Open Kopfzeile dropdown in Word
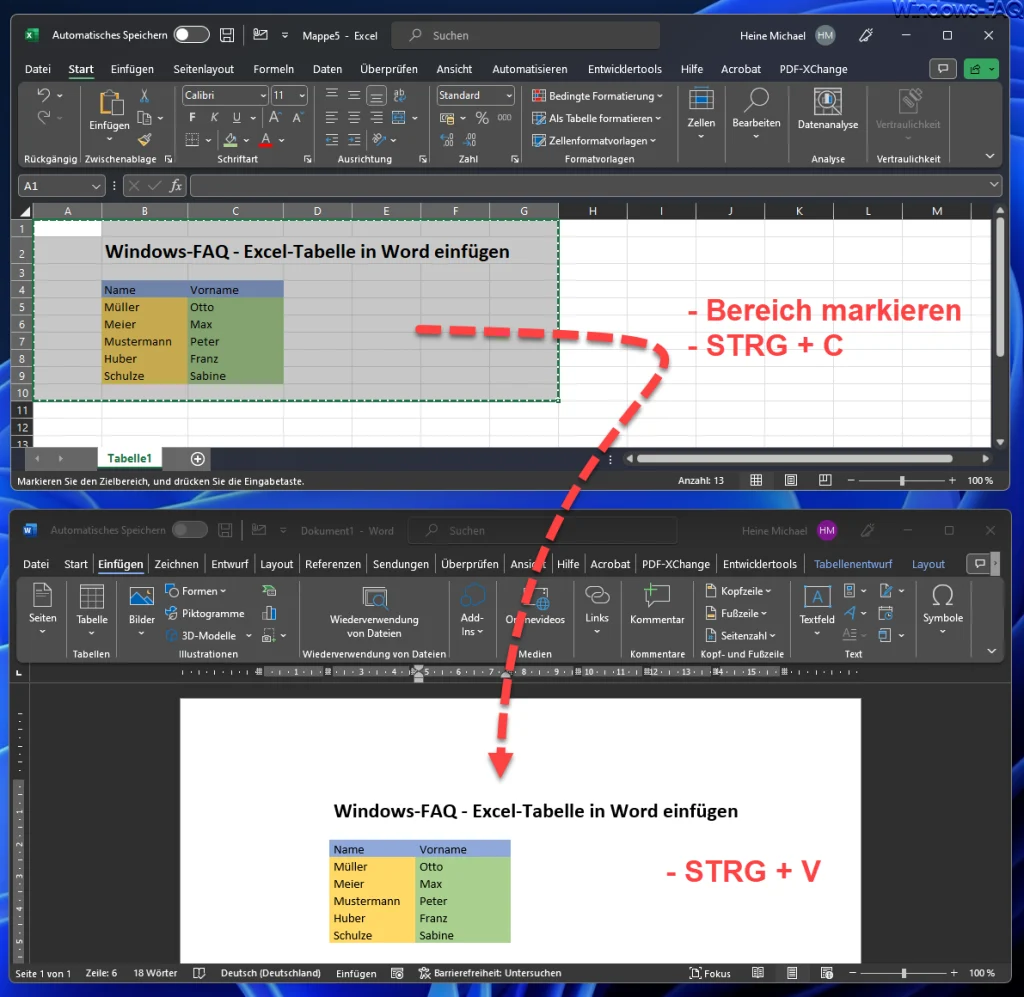1024x997 pixels. click(739, 591)
